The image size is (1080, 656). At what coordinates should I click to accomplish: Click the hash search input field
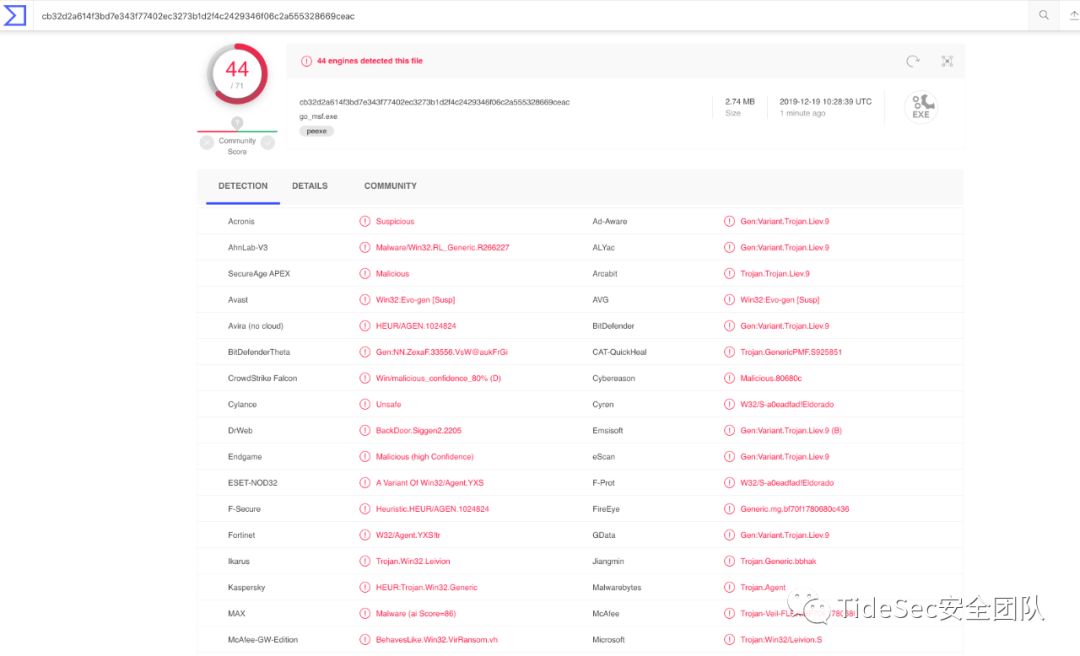tap(530, 15)
